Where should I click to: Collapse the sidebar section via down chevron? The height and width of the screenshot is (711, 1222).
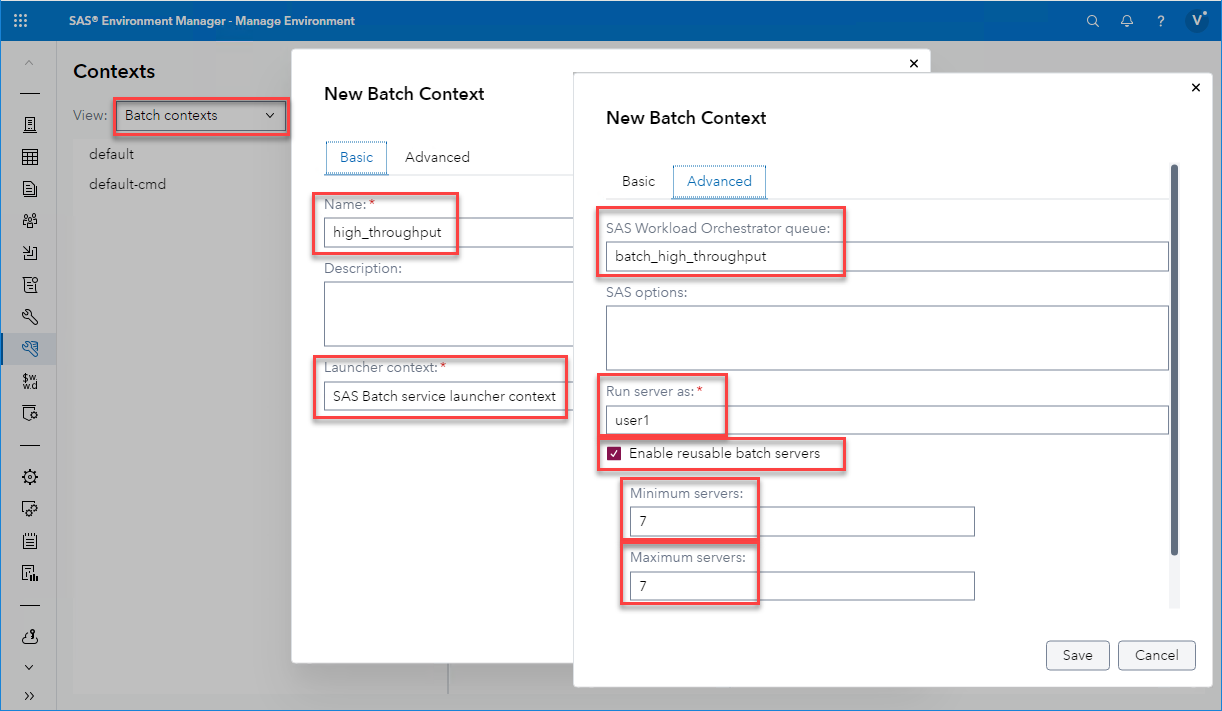coord(30,667)
